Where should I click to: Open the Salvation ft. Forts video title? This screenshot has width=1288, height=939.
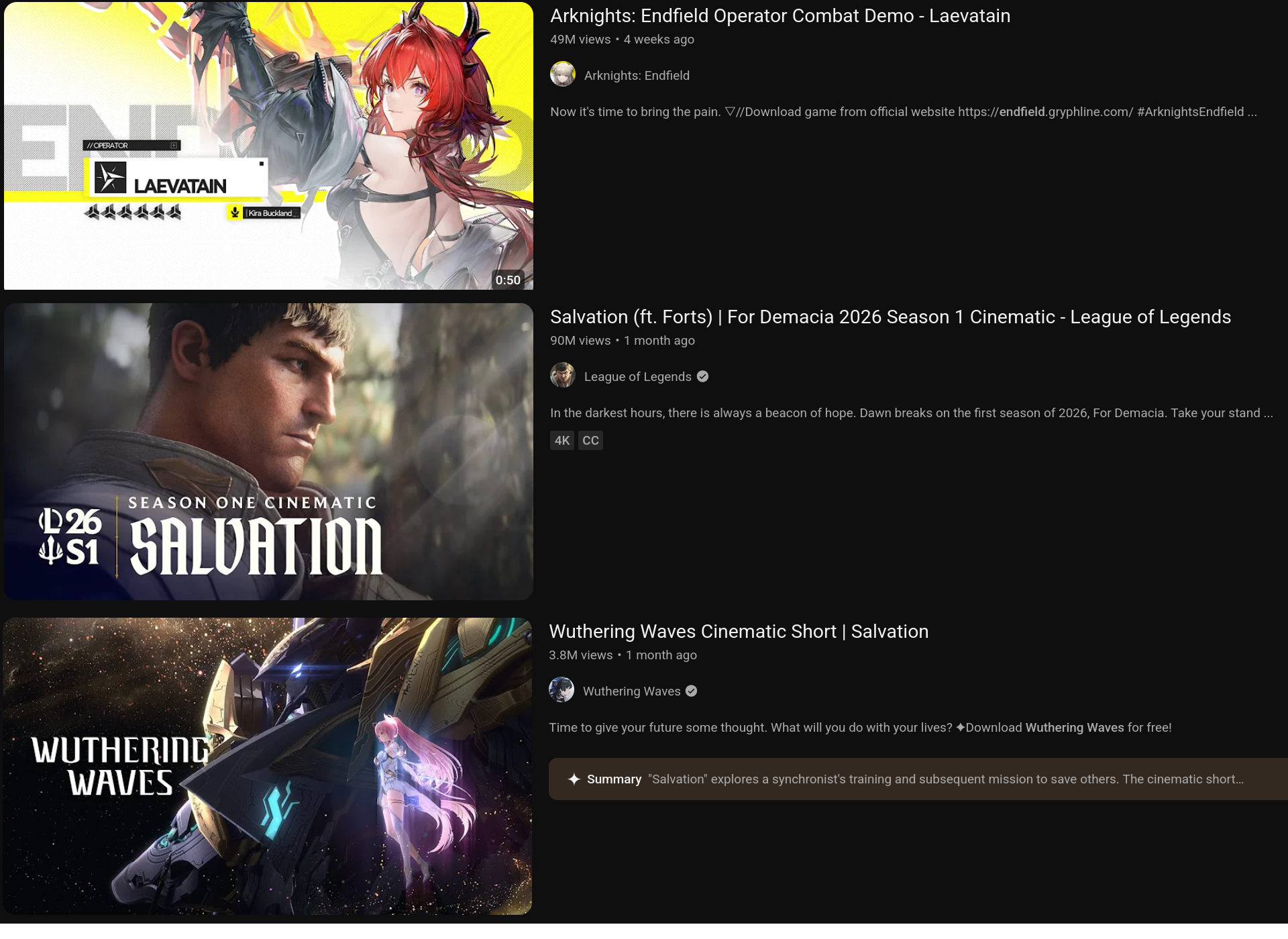890,317
